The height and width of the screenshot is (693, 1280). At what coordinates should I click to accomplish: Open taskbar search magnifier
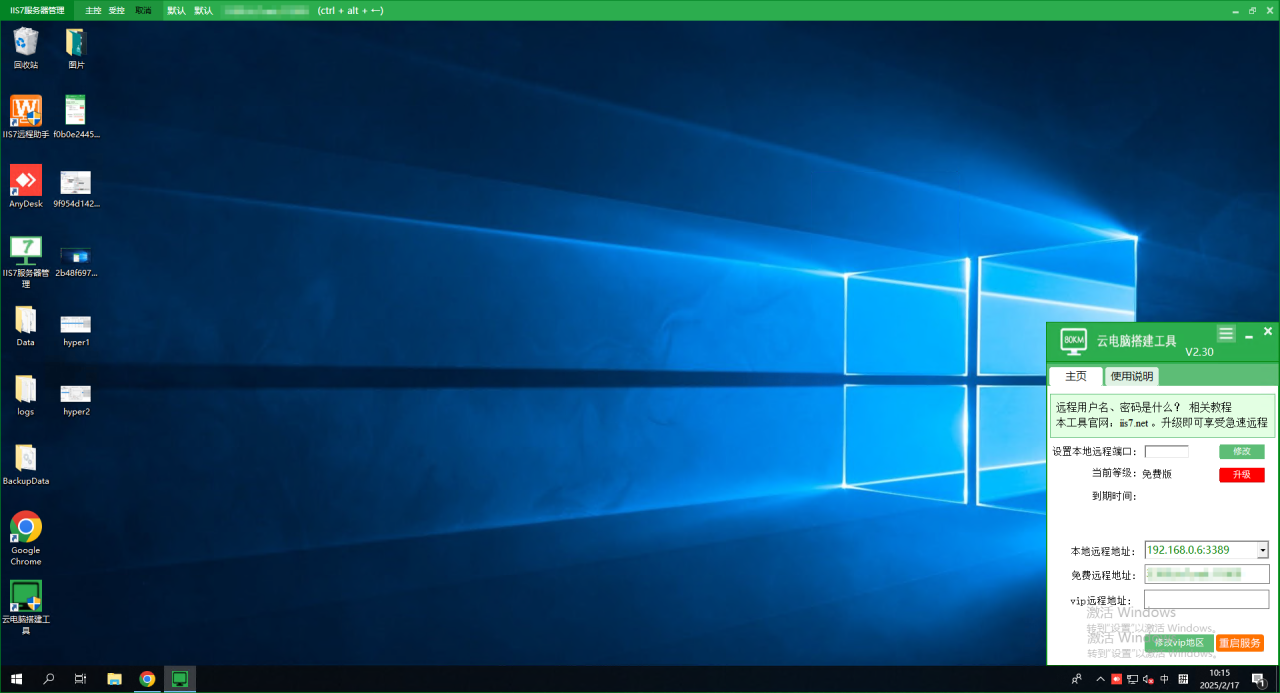[48, 679]
